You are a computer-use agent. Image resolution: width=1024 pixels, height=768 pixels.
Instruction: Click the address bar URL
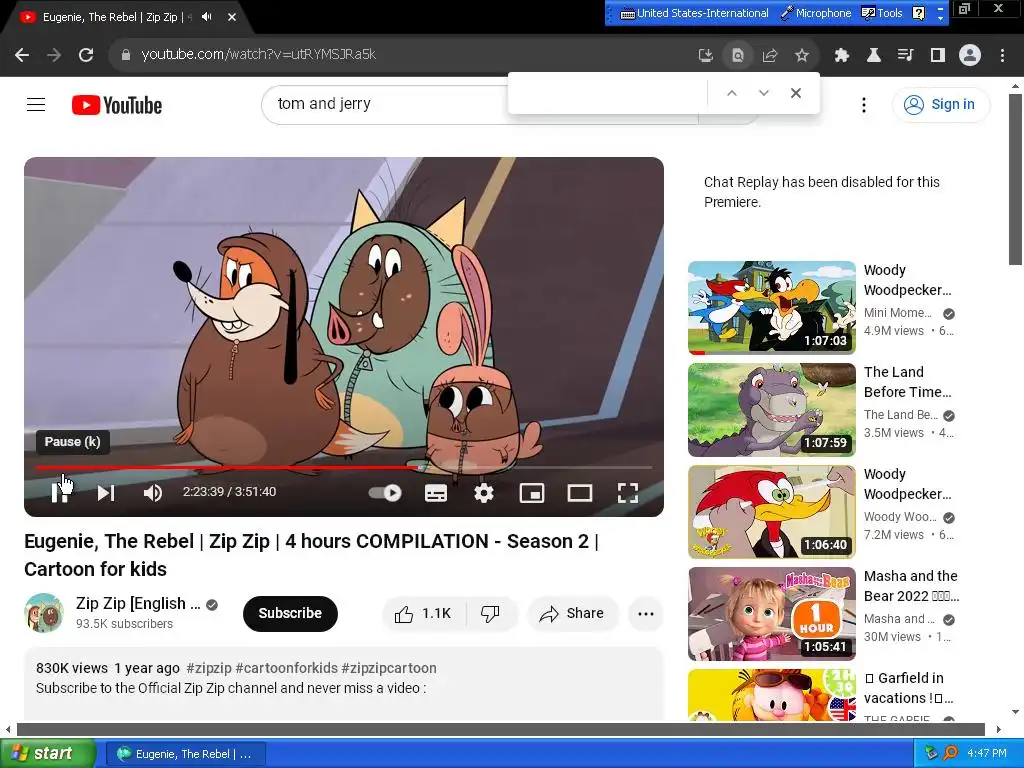[259, 55]
